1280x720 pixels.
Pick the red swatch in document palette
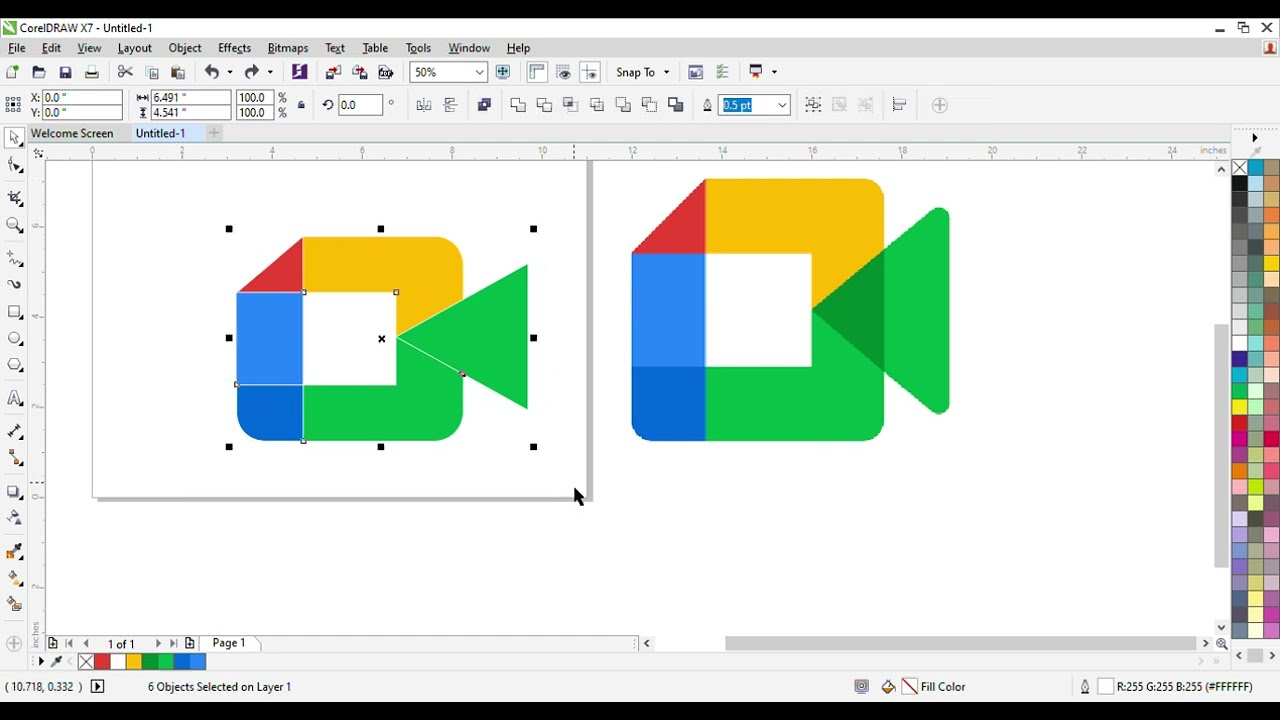click(102, 661)
